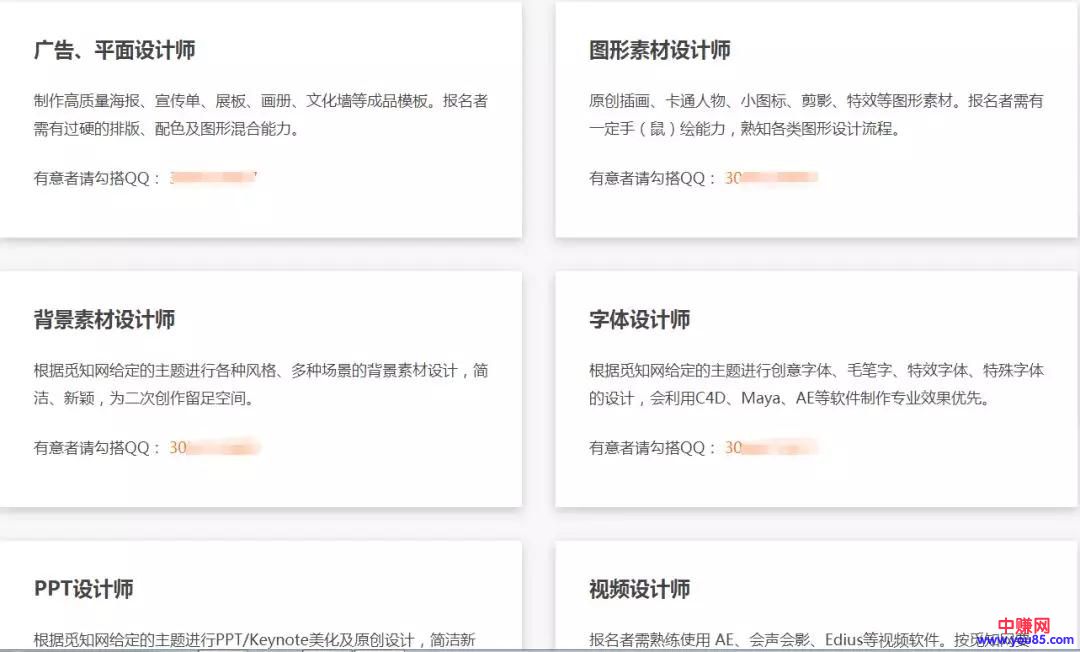Click the 字体设计师 description mentioning C4D, Maya
Image resolution: width=1080 pixels, height=652 pixels.
pos(816,384)
